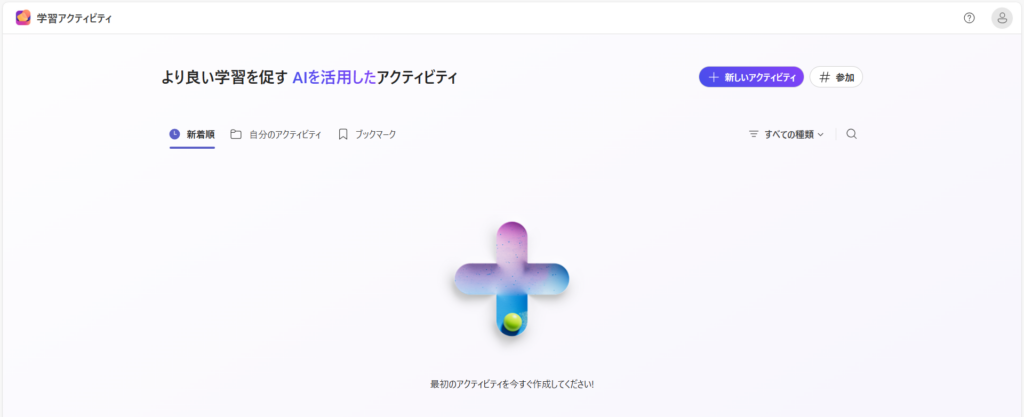Screen dimensions: 1024x417
Task: Click the clock icon beside 新着順
Action: (175, 134)
